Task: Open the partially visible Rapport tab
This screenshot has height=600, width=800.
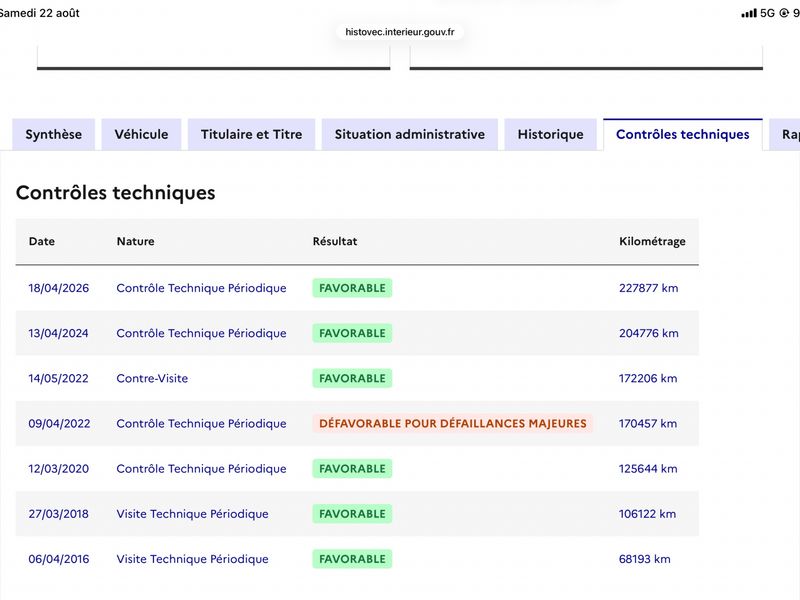Action: click(786, 134)
